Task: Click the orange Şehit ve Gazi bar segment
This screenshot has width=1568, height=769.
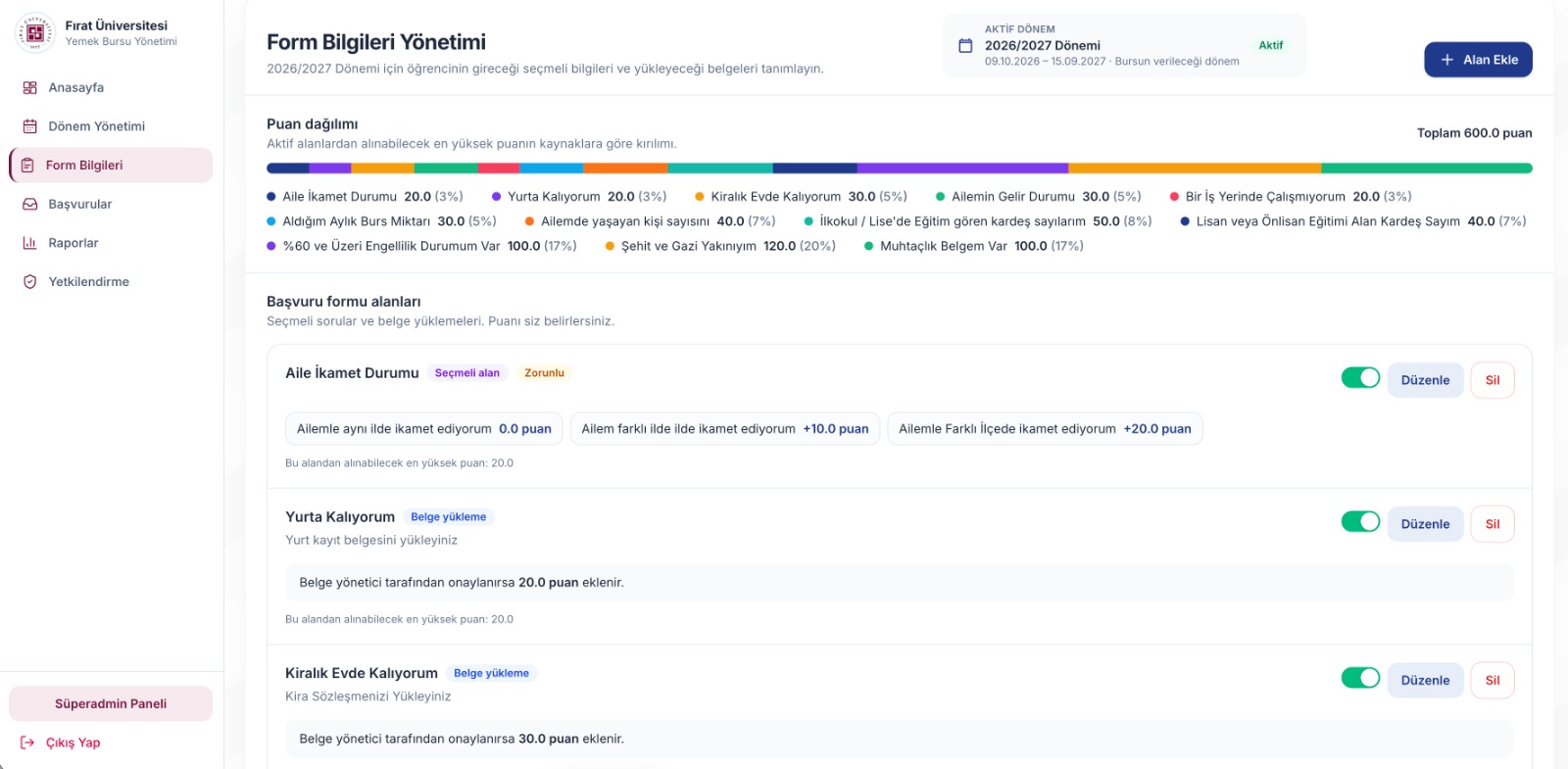Action: pos(1195,168)
